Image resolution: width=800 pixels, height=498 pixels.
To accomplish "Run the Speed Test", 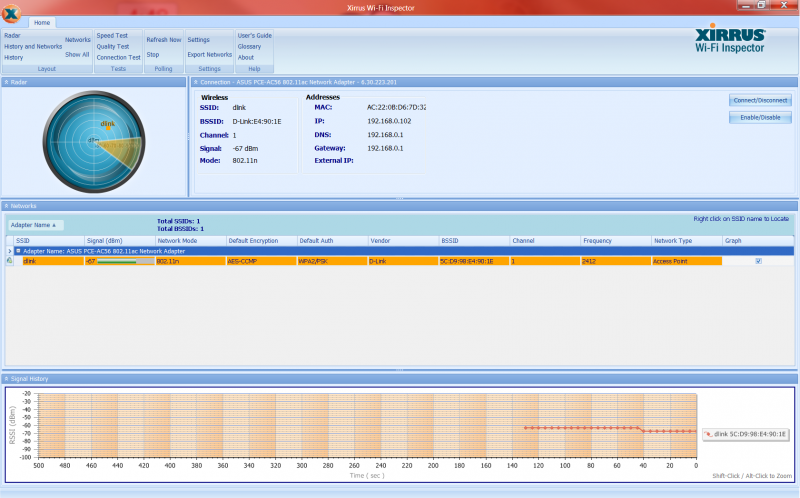I will (112, 36).
